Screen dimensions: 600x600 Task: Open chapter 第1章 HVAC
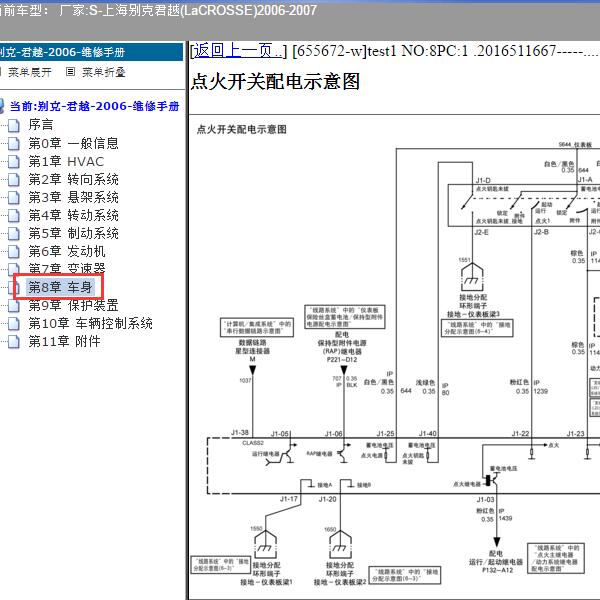[x=65, y=161]
